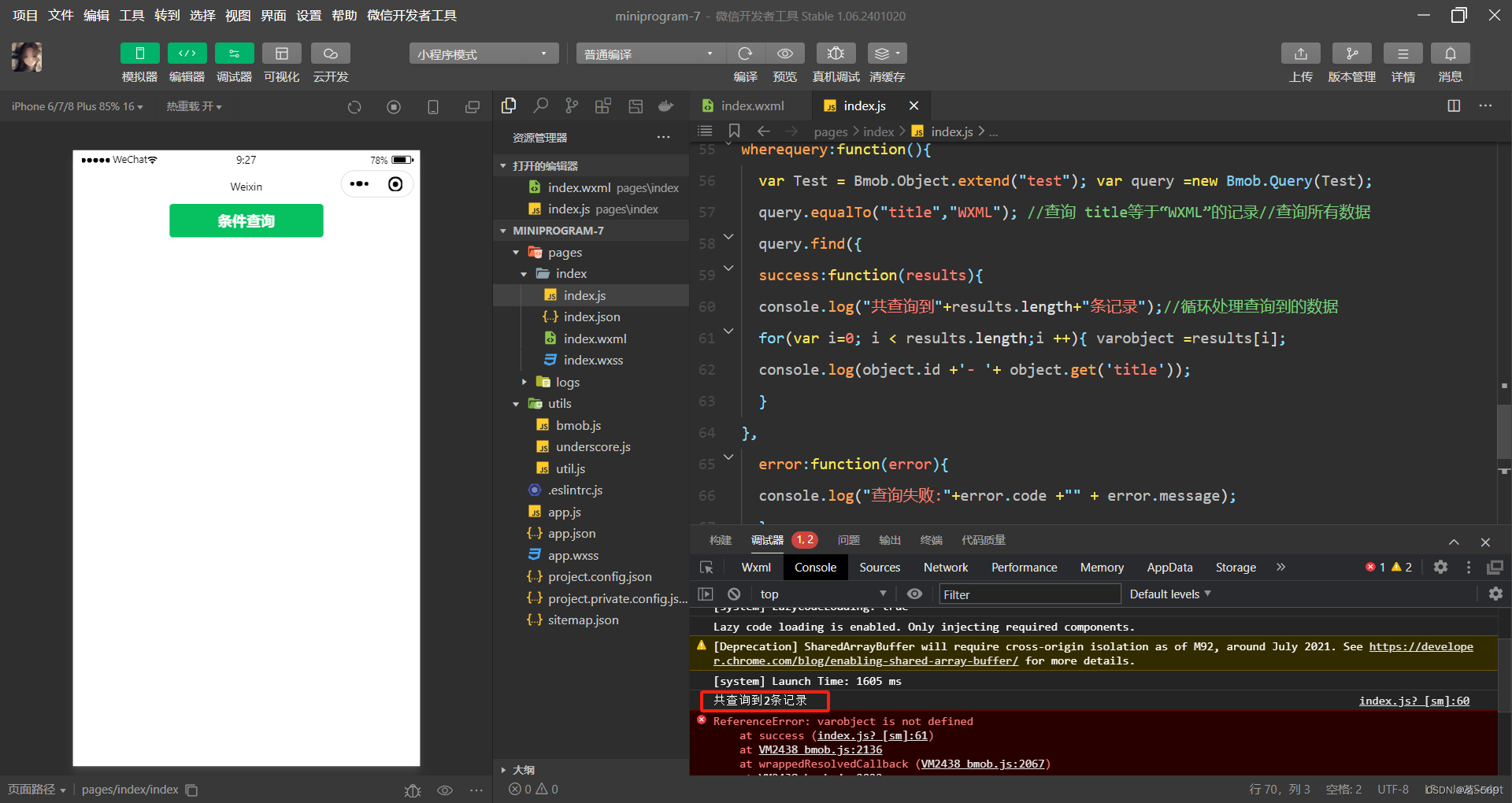Open app.json in the file tree
This screenshot has width=1512, height=803.
point(572,533)
